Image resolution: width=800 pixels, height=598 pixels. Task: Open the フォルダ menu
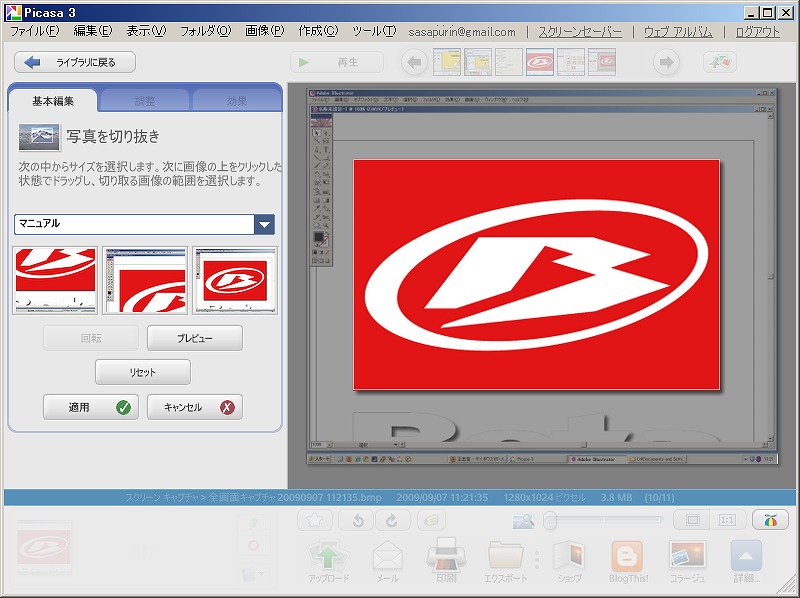(x=206, y=31)
